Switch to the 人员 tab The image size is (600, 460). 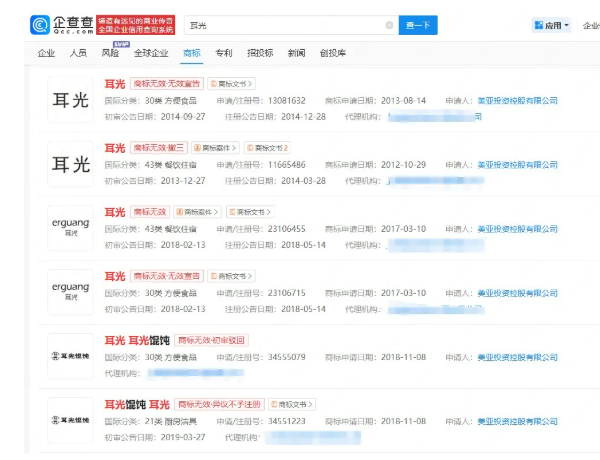[x=78, y=52]
